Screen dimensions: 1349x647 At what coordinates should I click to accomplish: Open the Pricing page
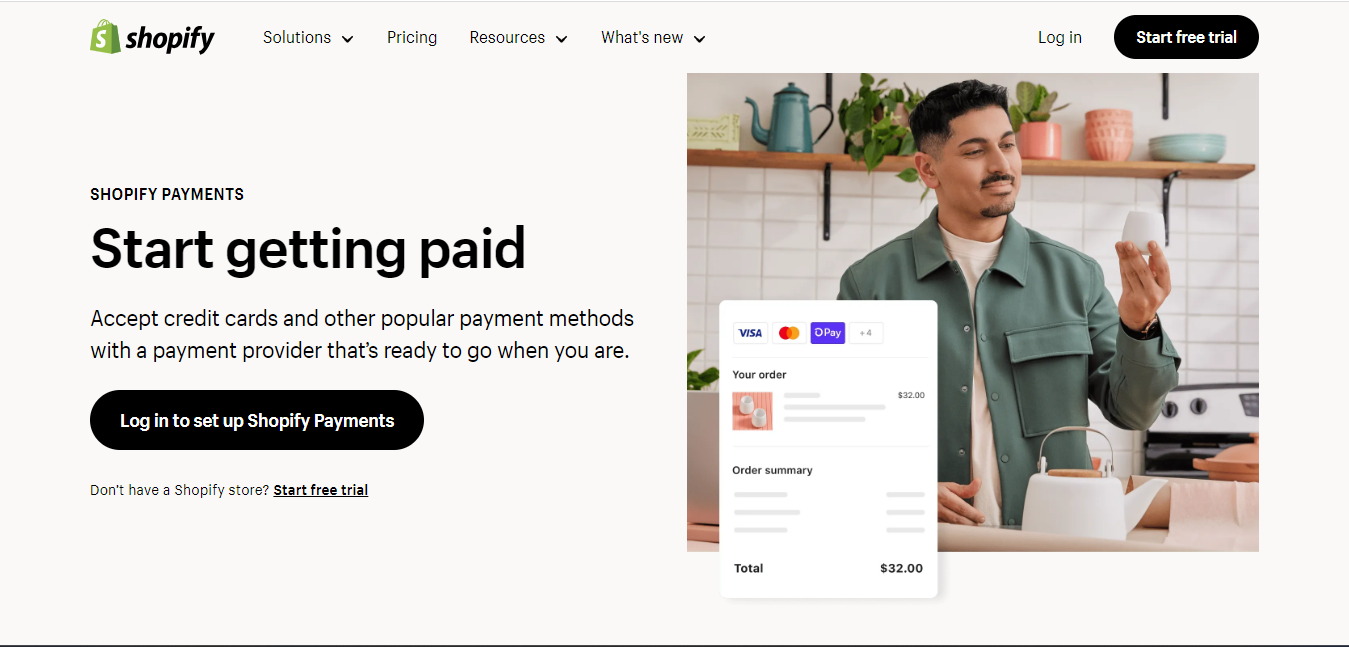(412, 37)
